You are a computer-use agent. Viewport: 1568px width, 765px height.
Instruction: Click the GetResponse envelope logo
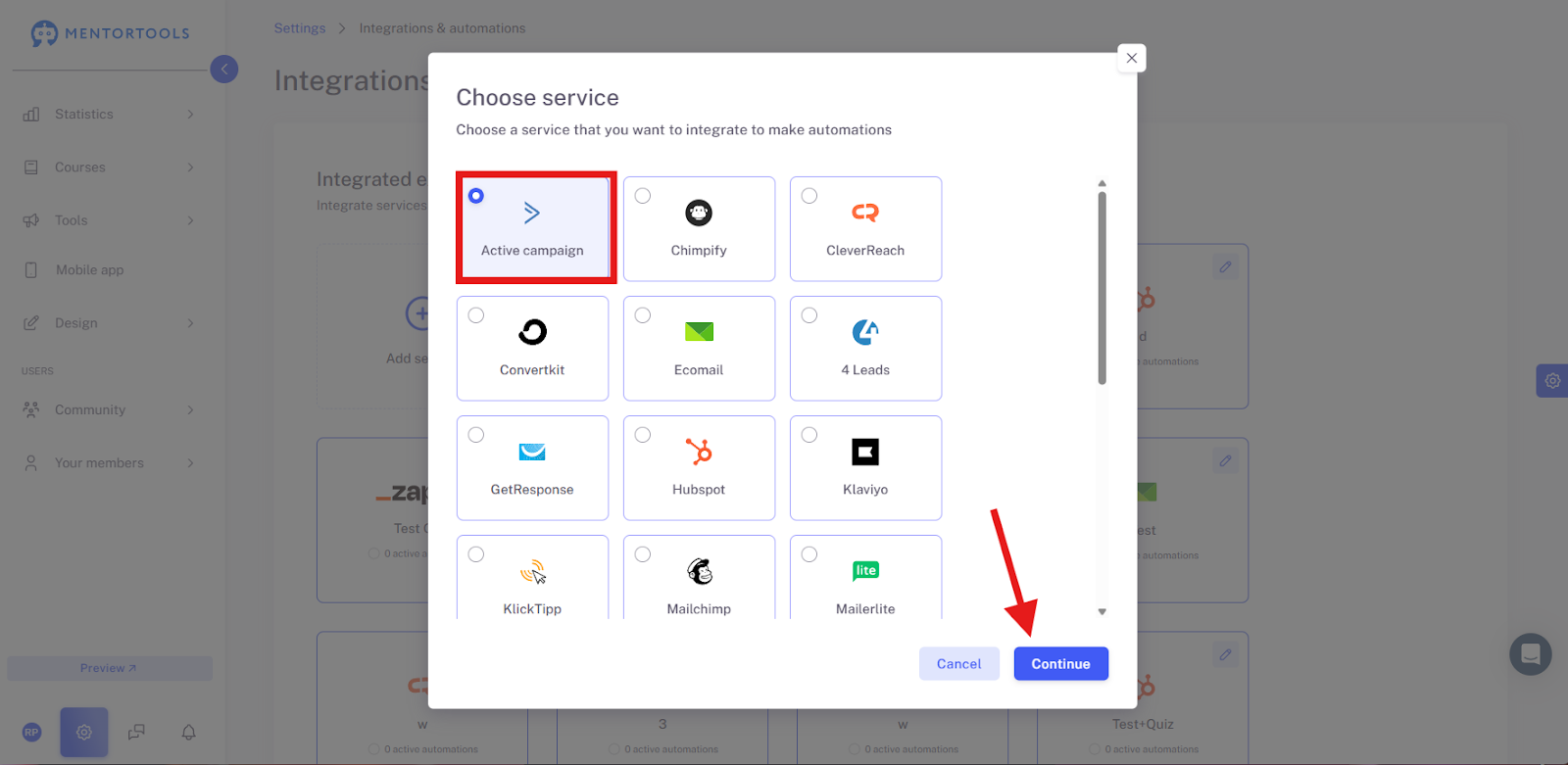pos(532,452)
